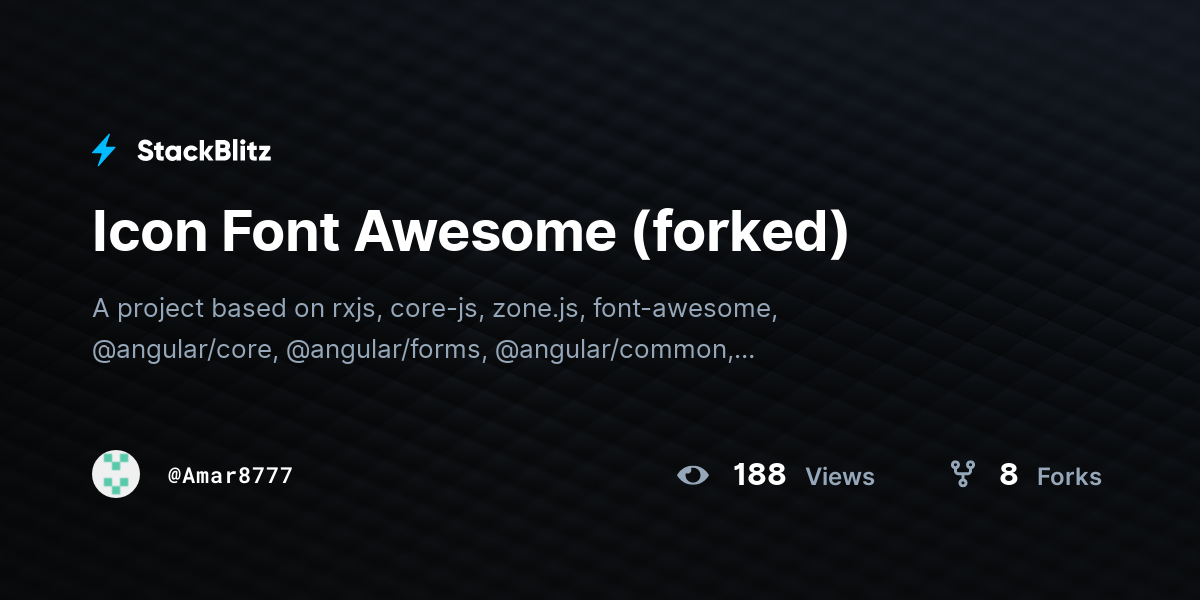This screenshot has width=1200, height=600.
Task: Click the forks branch icon
Action: tap(962, 474)
